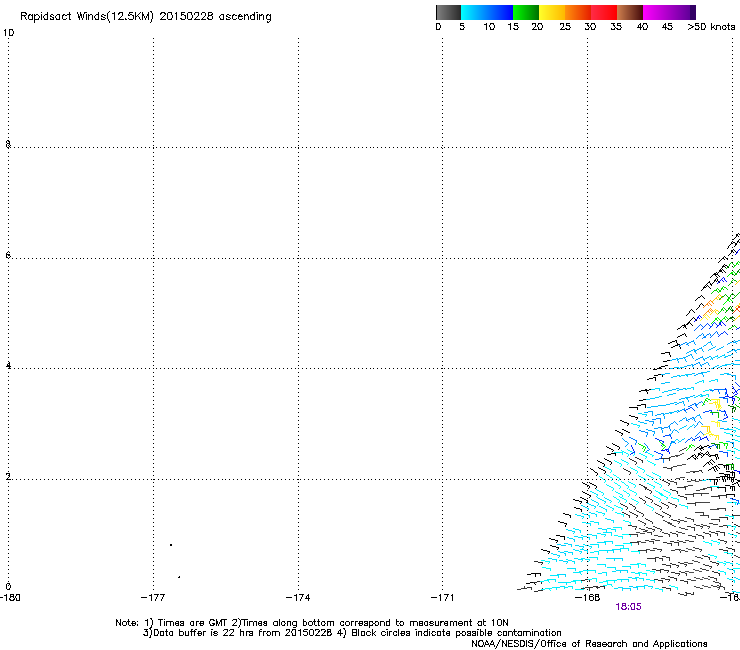
Task: Click the yellow 20-25 knots color band
Action: tap(552, 12)
